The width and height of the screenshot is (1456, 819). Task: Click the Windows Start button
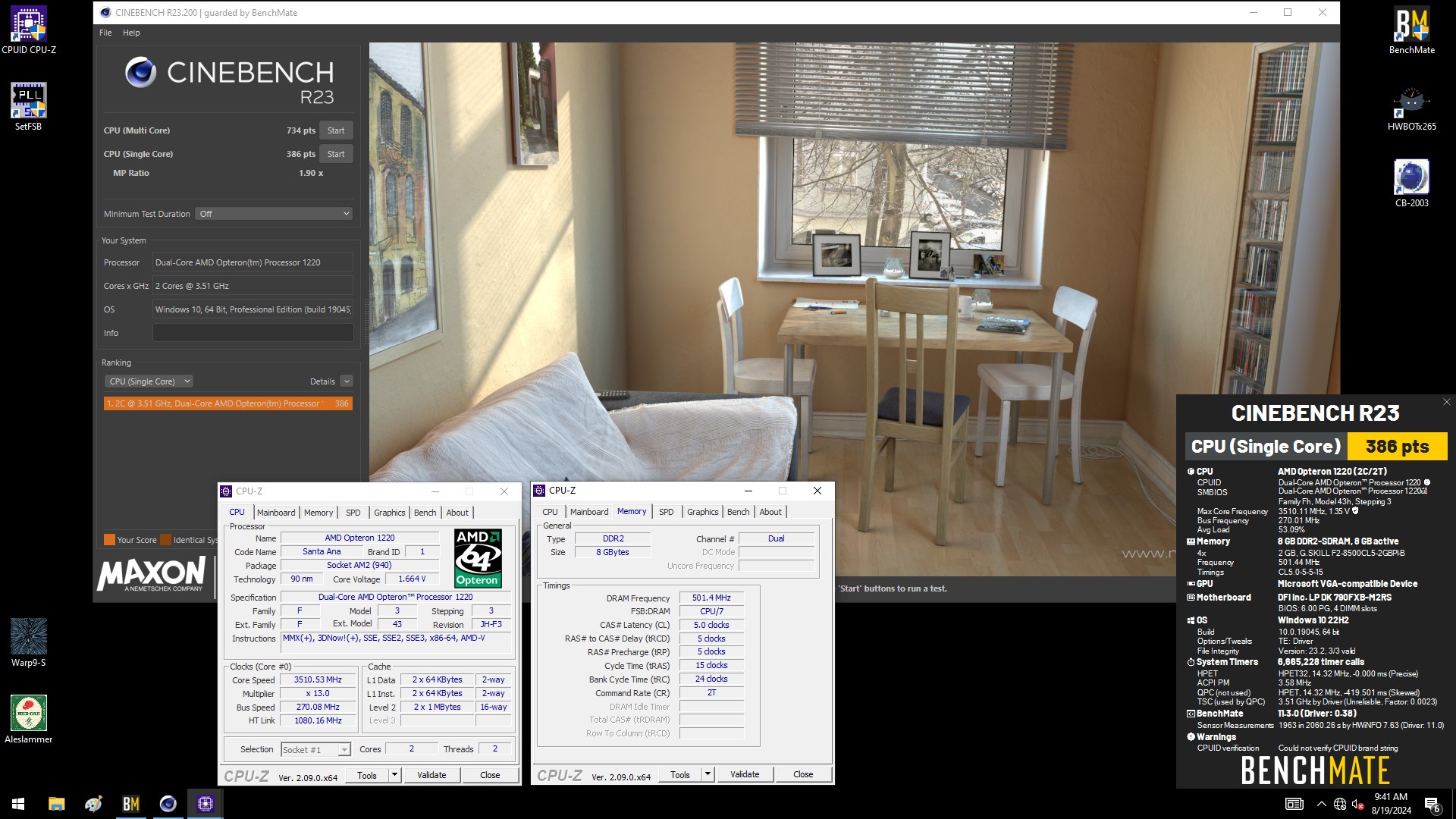pyautogui.click(x=18, y=804)
